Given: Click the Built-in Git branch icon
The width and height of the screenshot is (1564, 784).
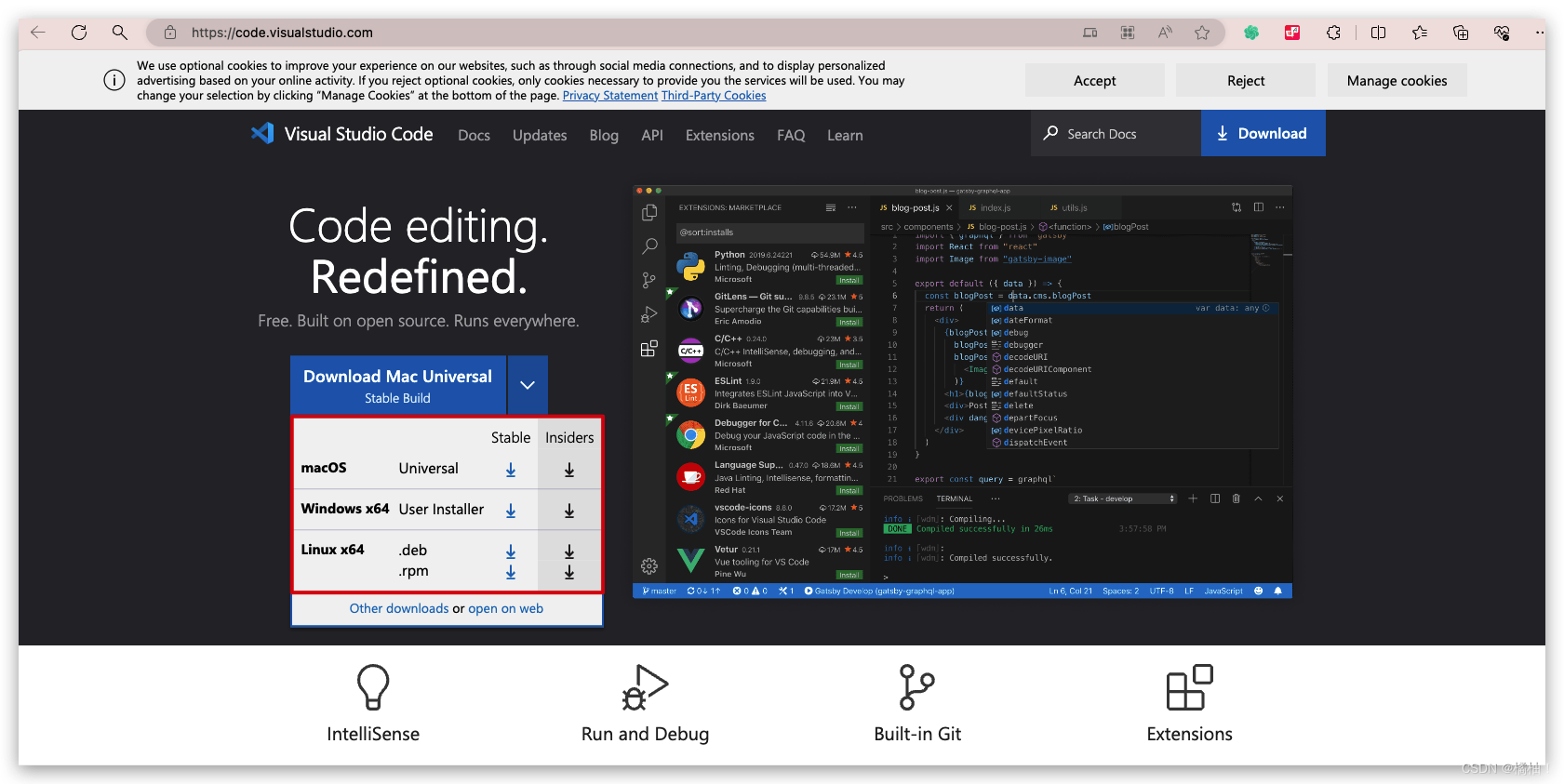Looking at the screenshot, I should pos(916,688).
